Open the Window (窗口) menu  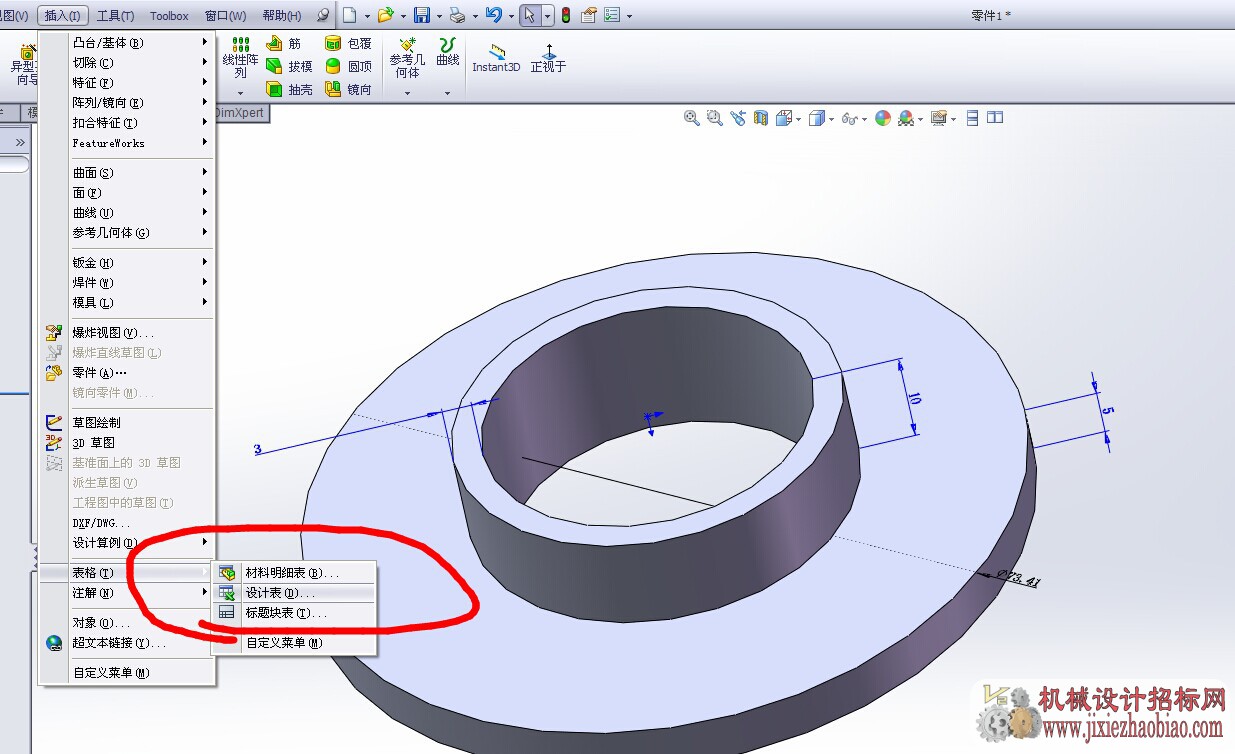click(225, 15)
